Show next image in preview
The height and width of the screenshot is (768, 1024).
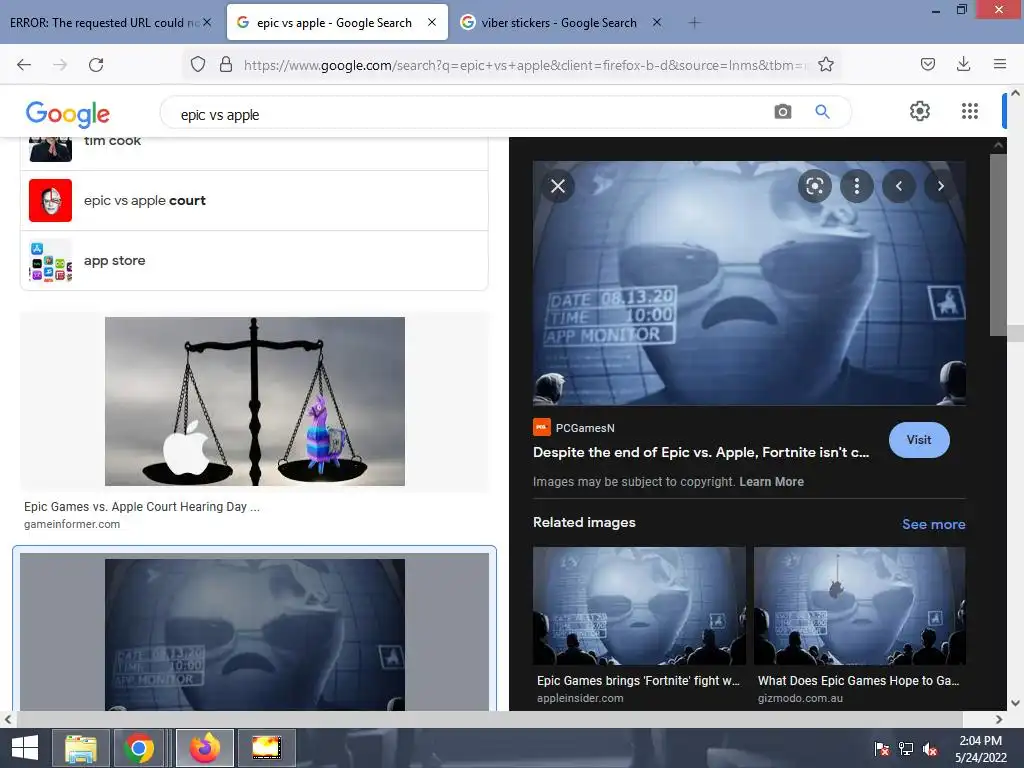pyautogui.click(x=940, y=186)
